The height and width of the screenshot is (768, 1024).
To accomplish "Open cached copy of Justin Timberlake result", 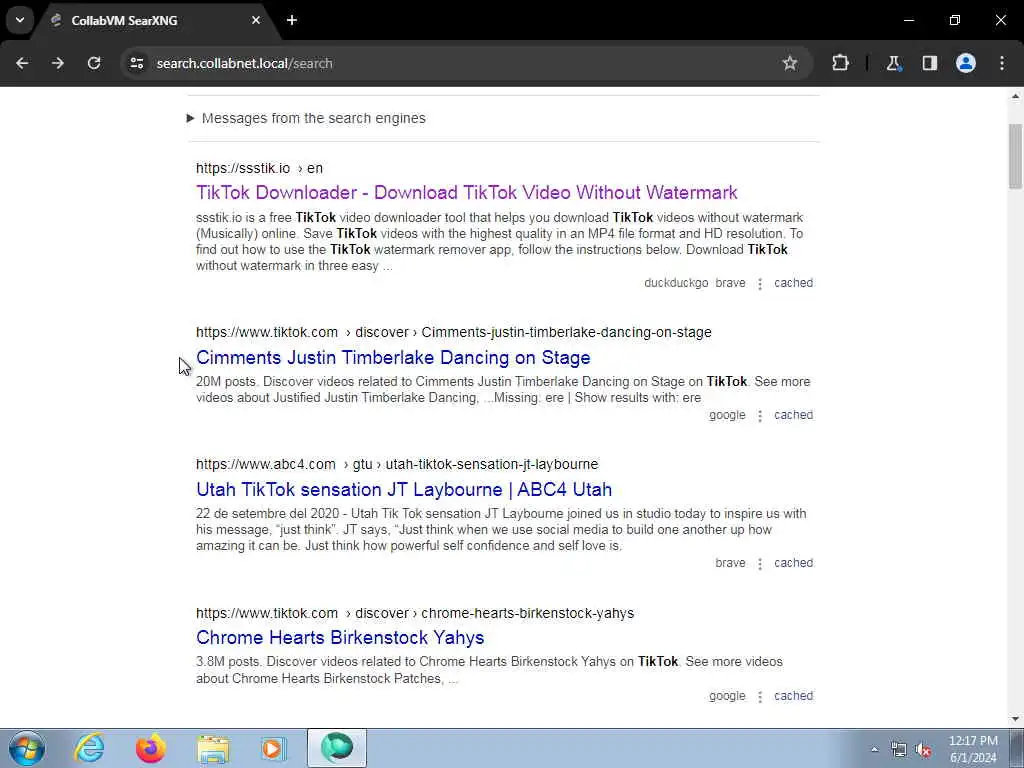I will [793, 415].
